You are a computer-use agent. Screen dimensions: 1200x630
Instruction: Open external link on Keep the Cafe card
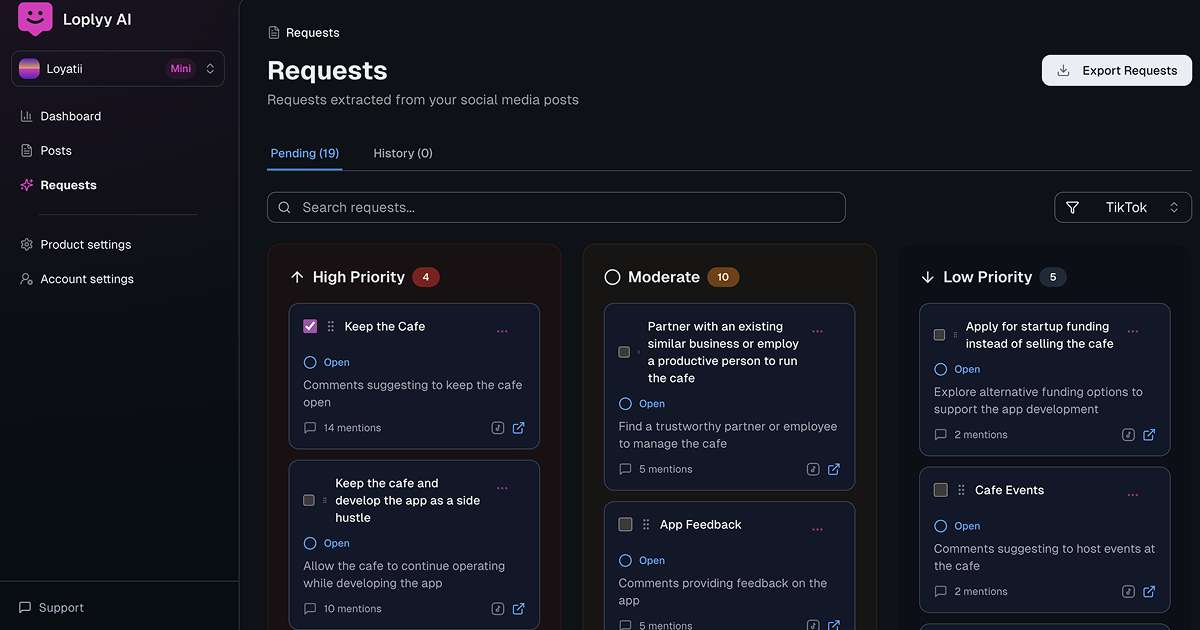coord(518,428)
